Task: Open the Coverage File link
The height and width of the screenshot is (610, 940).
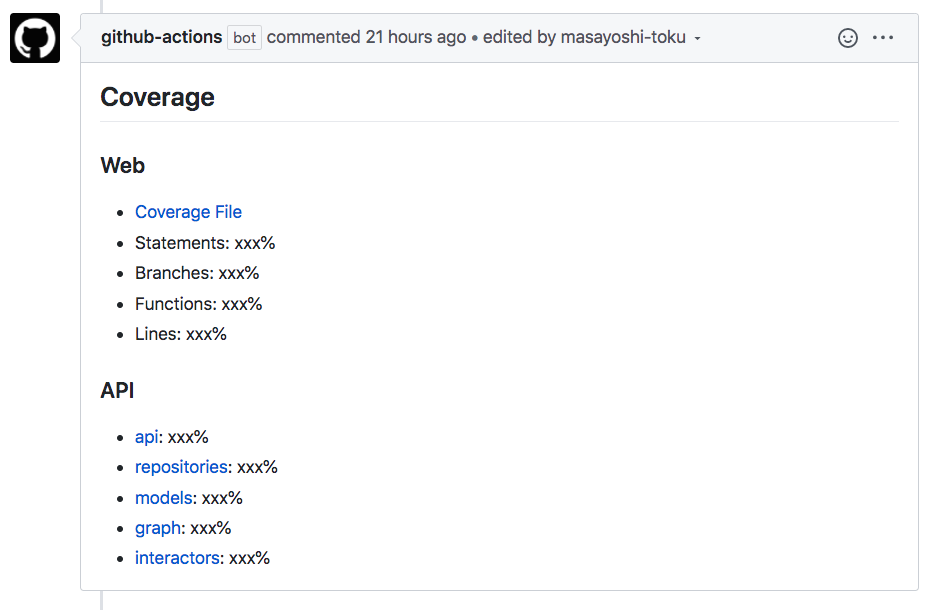Action: tap(188, 212)
